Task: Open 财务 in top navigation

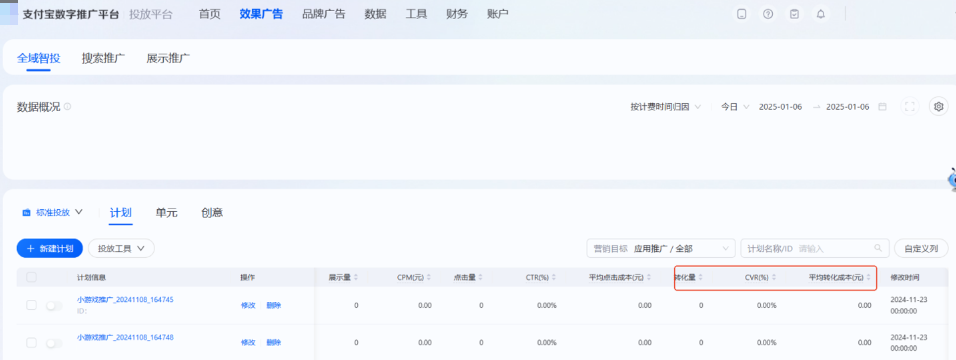Action: click(x=457, y=14)
